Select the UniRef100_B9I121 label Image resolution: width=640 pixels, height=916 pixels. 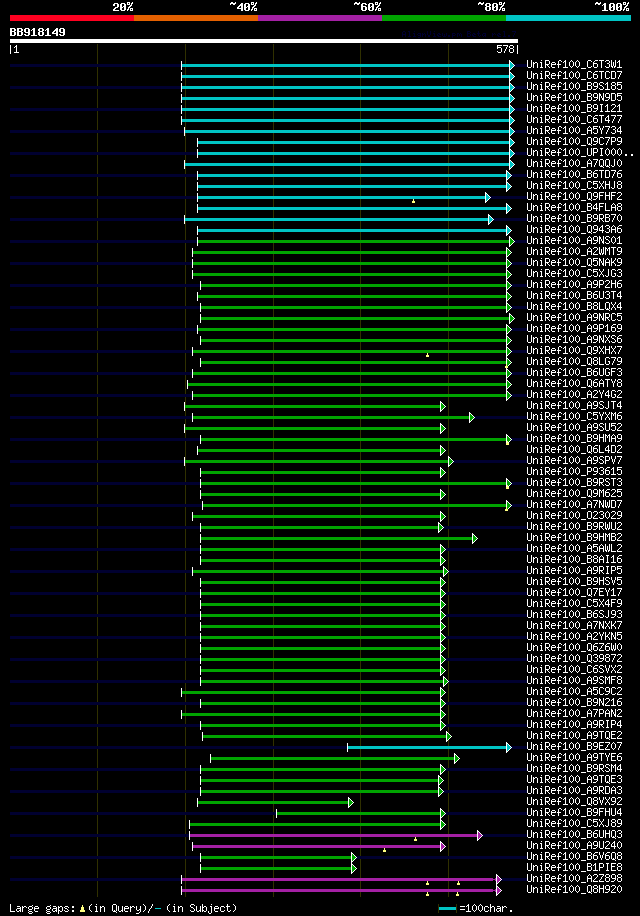[574, 109]
